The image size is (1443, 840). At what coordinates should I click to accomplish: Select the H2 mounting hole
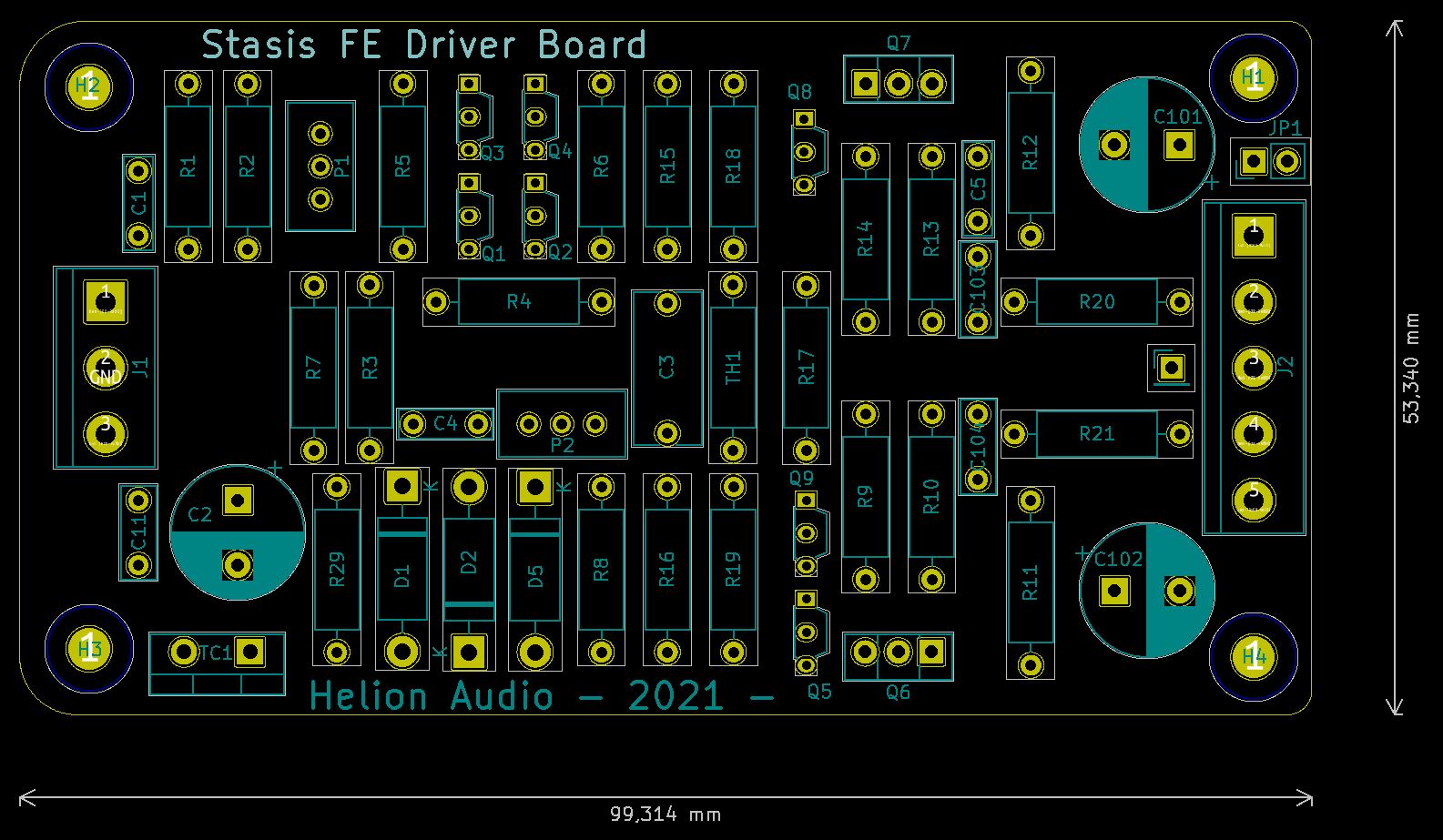(x=89, y=87)
